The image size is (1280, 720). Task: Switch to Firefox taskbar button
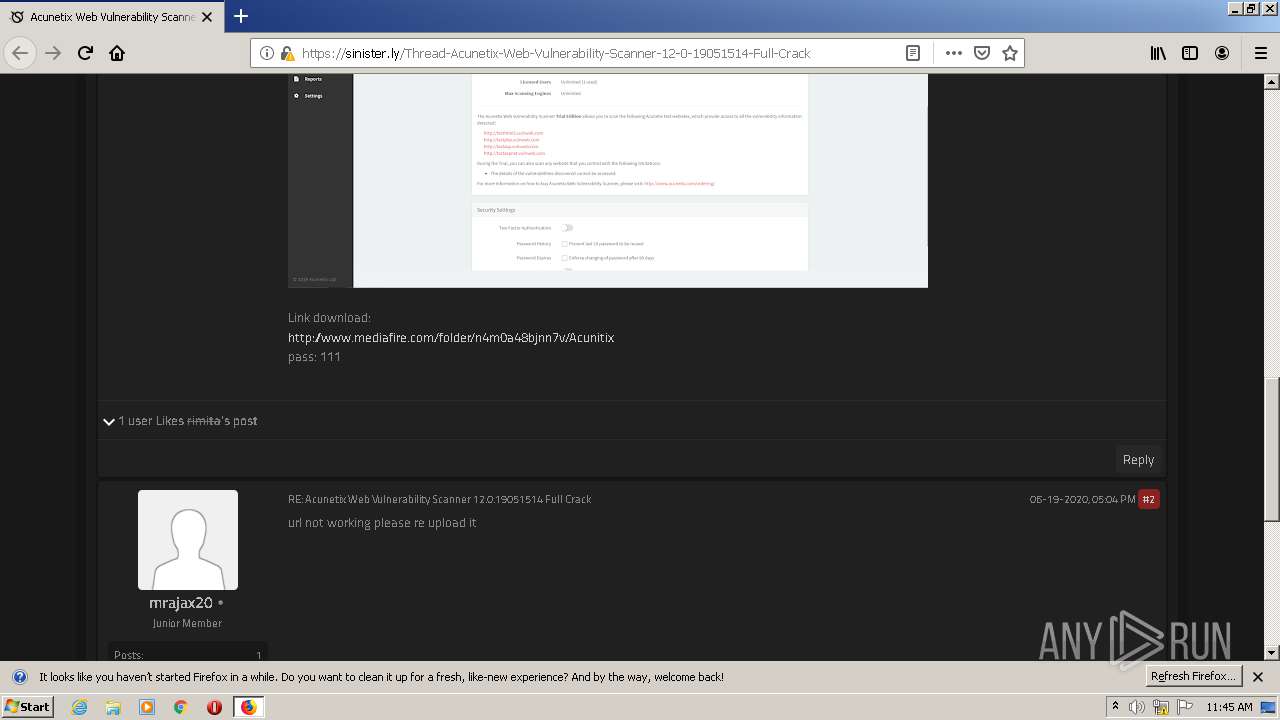click(x=248, y=707)
